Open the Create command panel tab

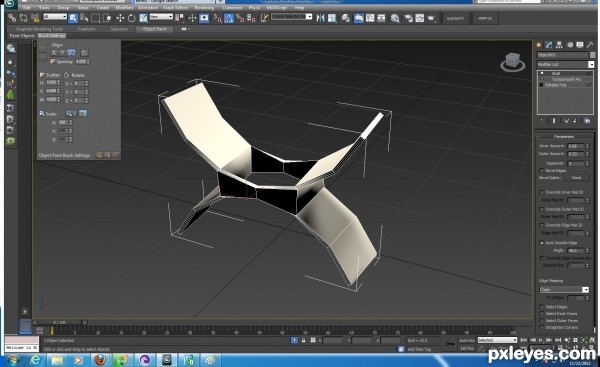coord(539,45)
